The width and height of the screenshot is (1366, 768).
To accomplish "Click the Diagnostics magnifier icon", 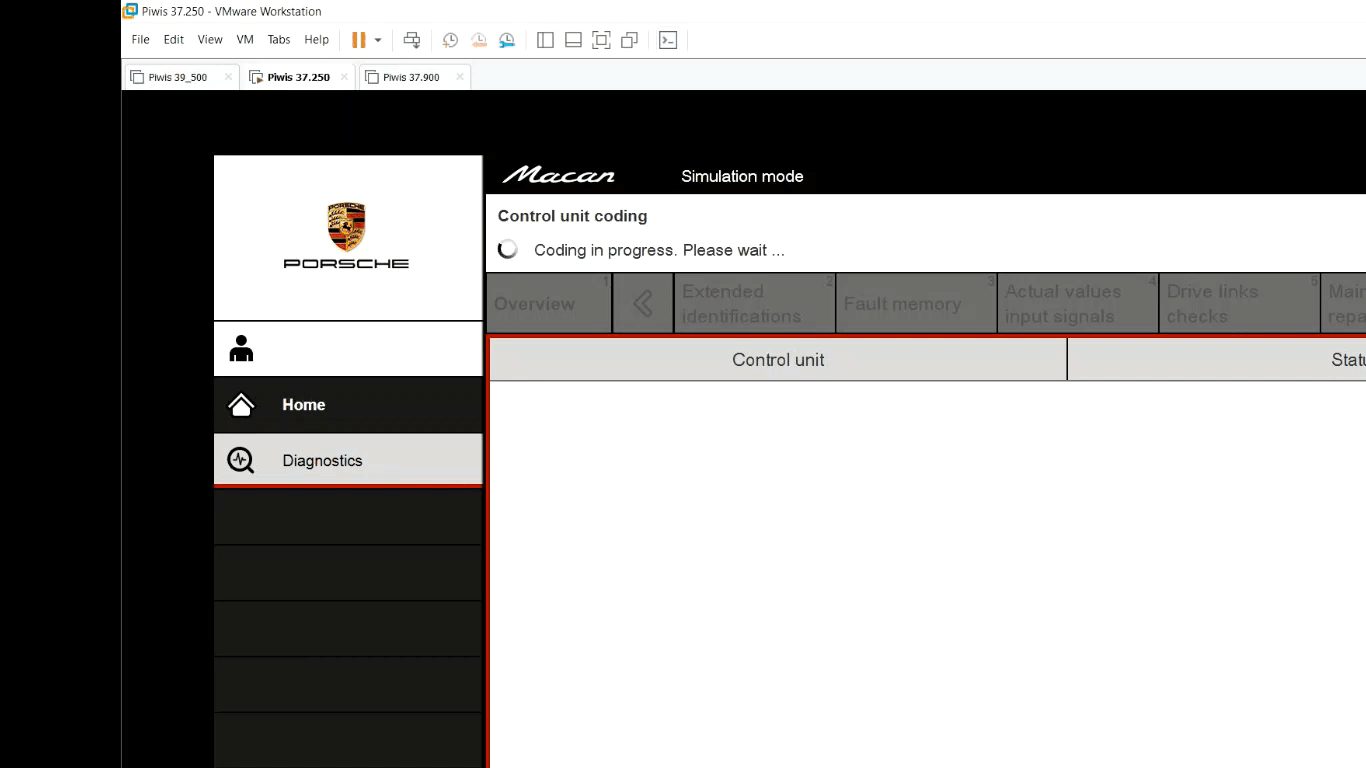I will (x=241, y=460).
